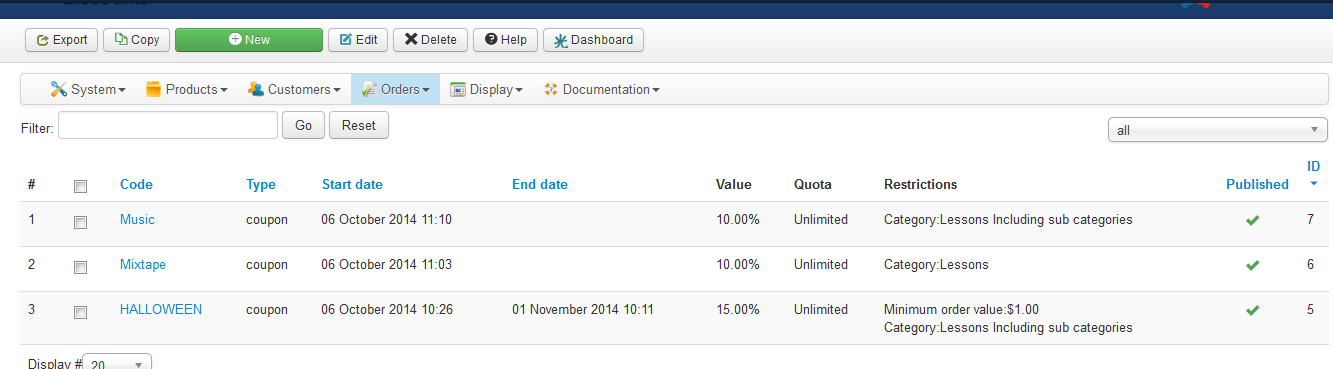Toggle published checkmark for HALLOWEEN coupon
The image size is (1333, 369).
(1252, 310)
